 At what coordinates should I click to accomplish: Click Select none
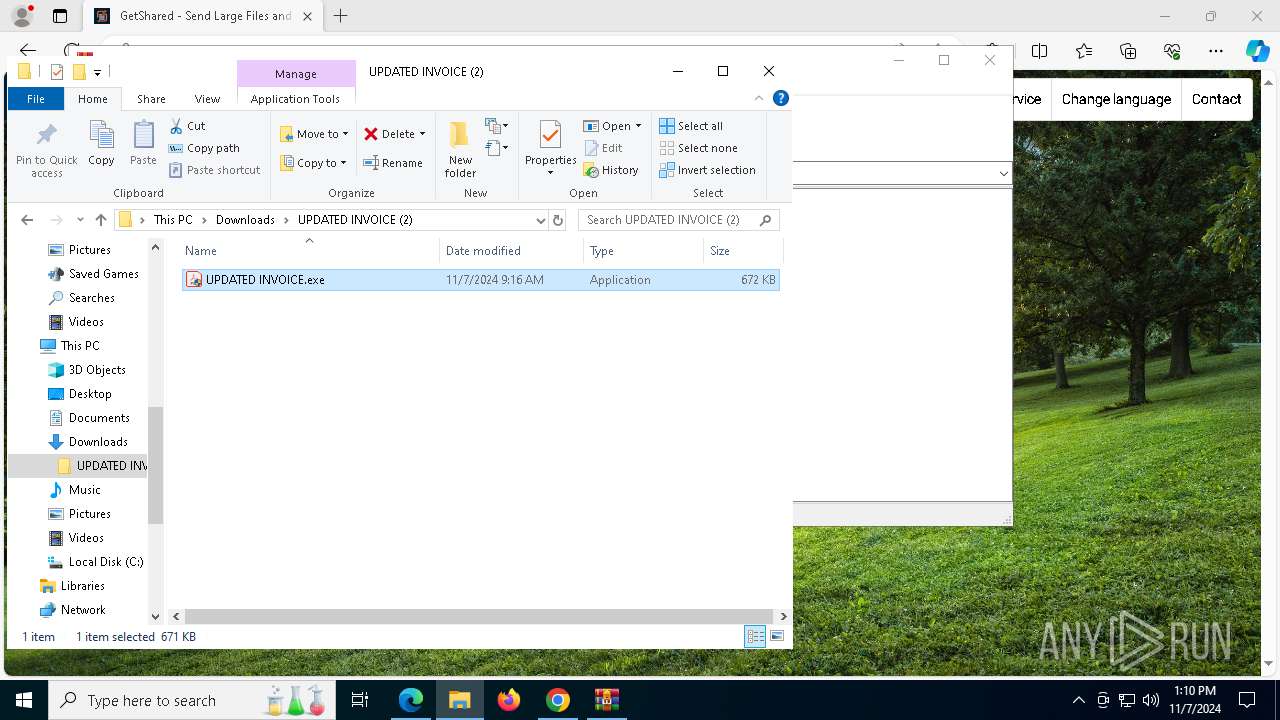698,148
